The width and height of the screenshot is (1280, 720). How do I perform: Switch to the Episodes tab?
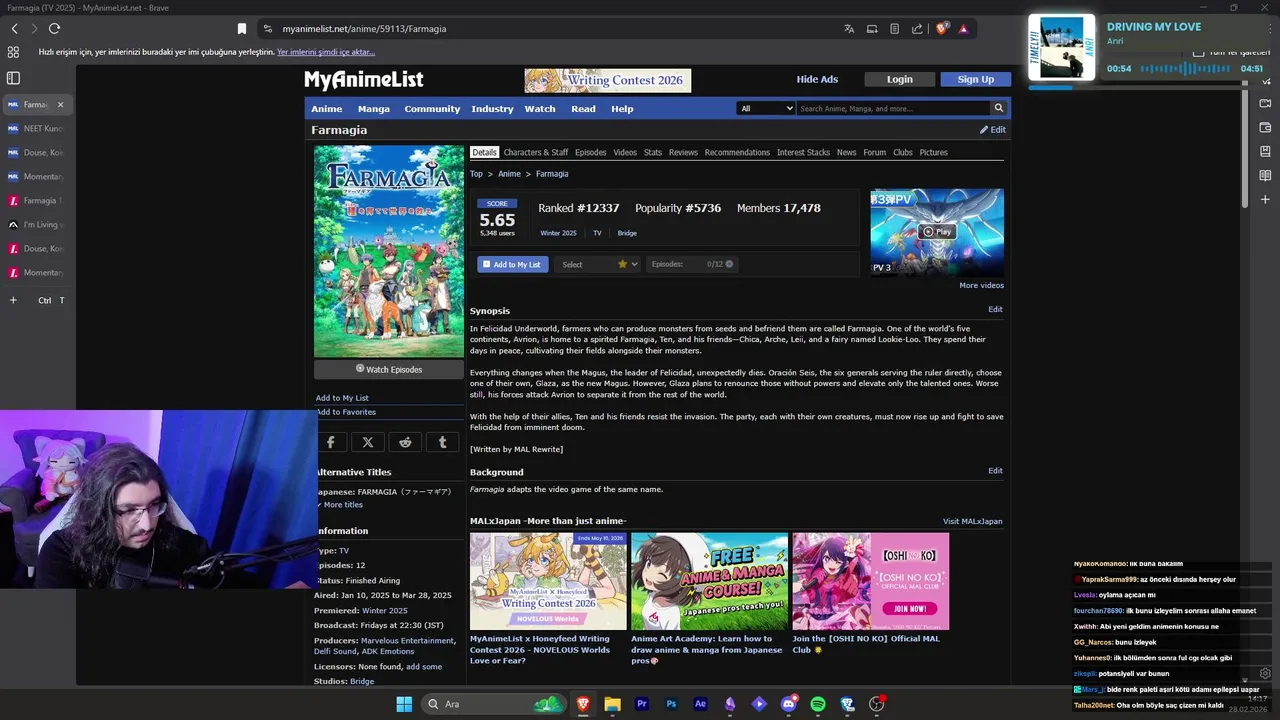pyautogui.click(x=590, y=152)
